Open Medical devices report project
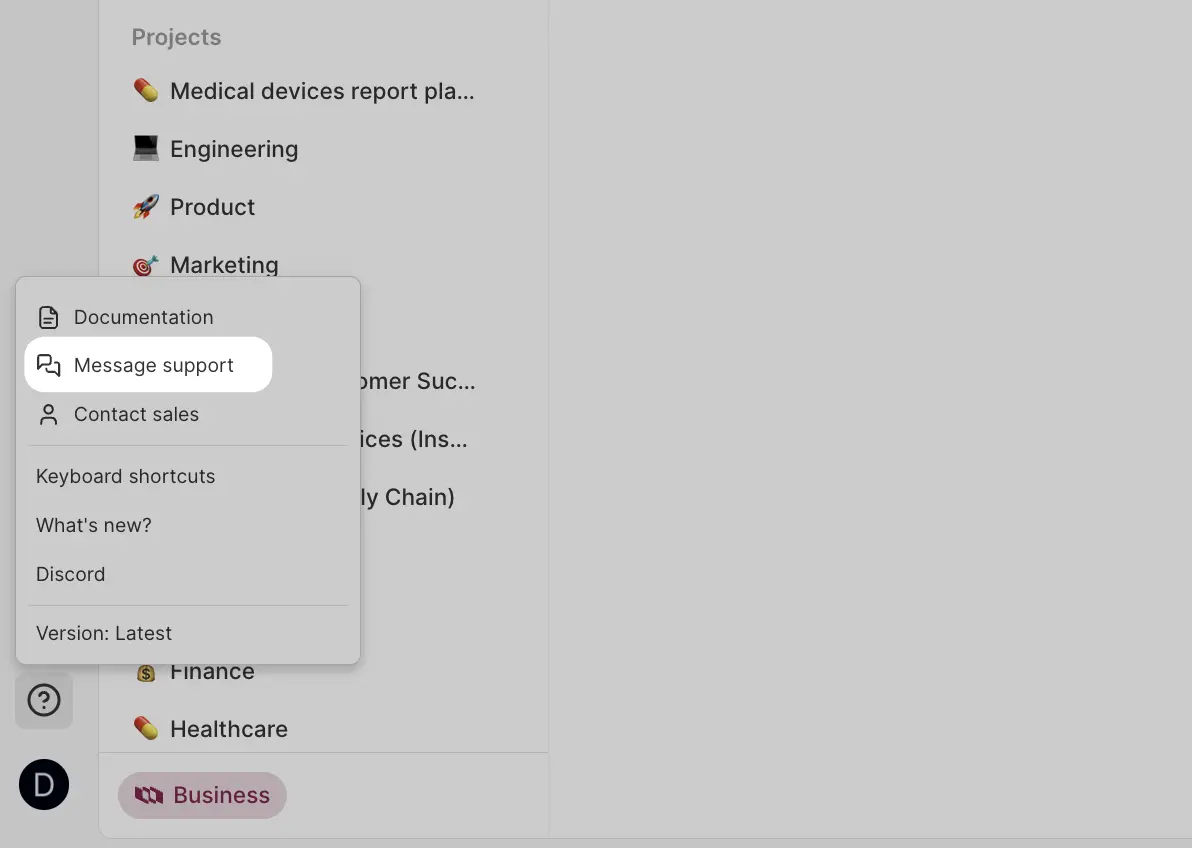1192x848 pixels. (321, 91)
